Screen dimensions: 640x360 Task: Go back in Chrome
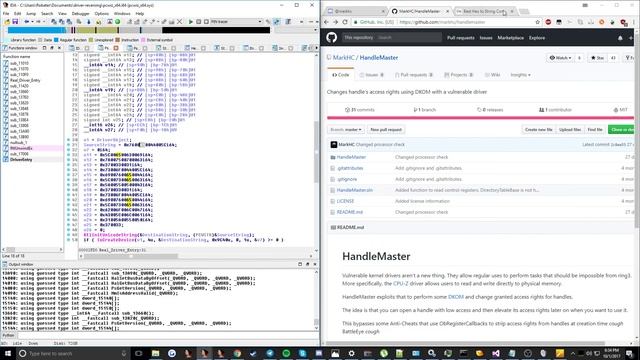(326, 22)
